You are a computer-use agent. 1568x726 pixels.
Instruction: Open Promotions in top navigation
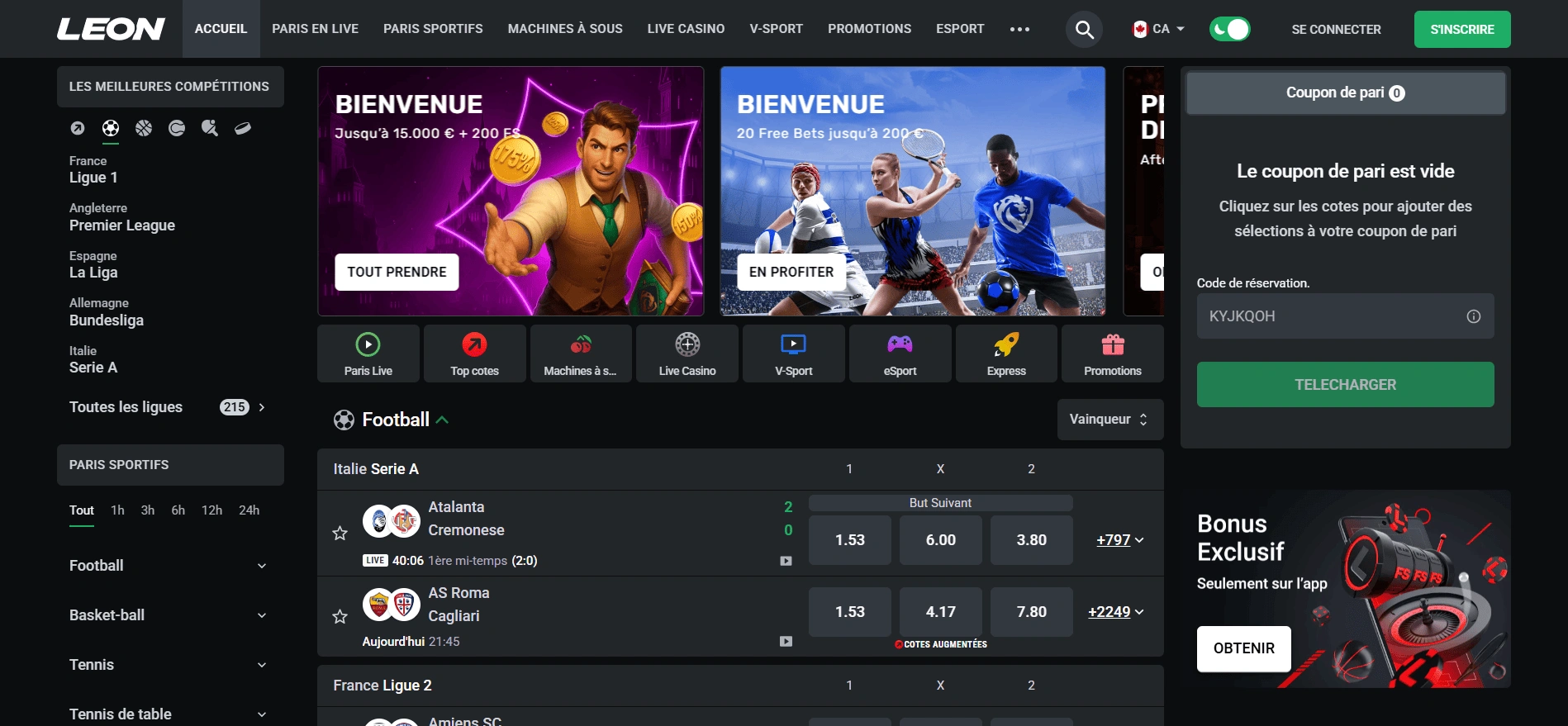[869, 29]
